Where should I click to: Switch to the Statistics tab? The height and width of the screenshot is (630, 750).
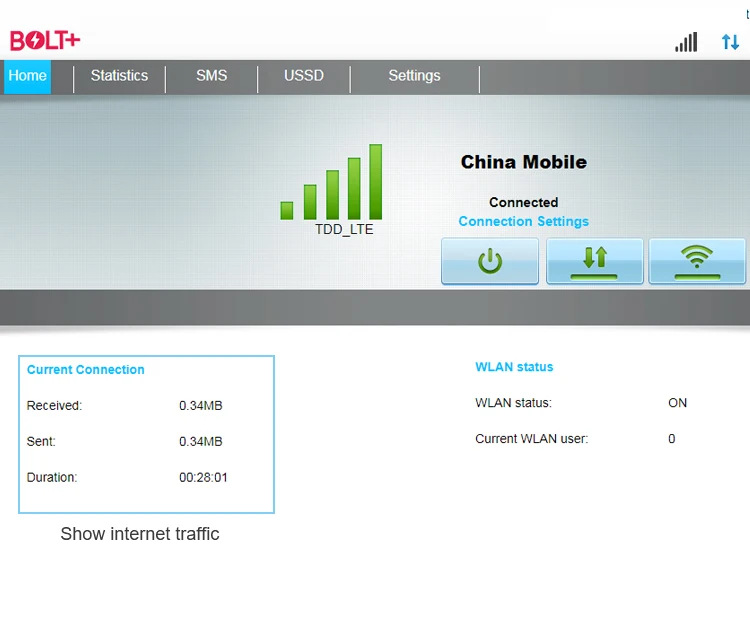tap(119, 76)
